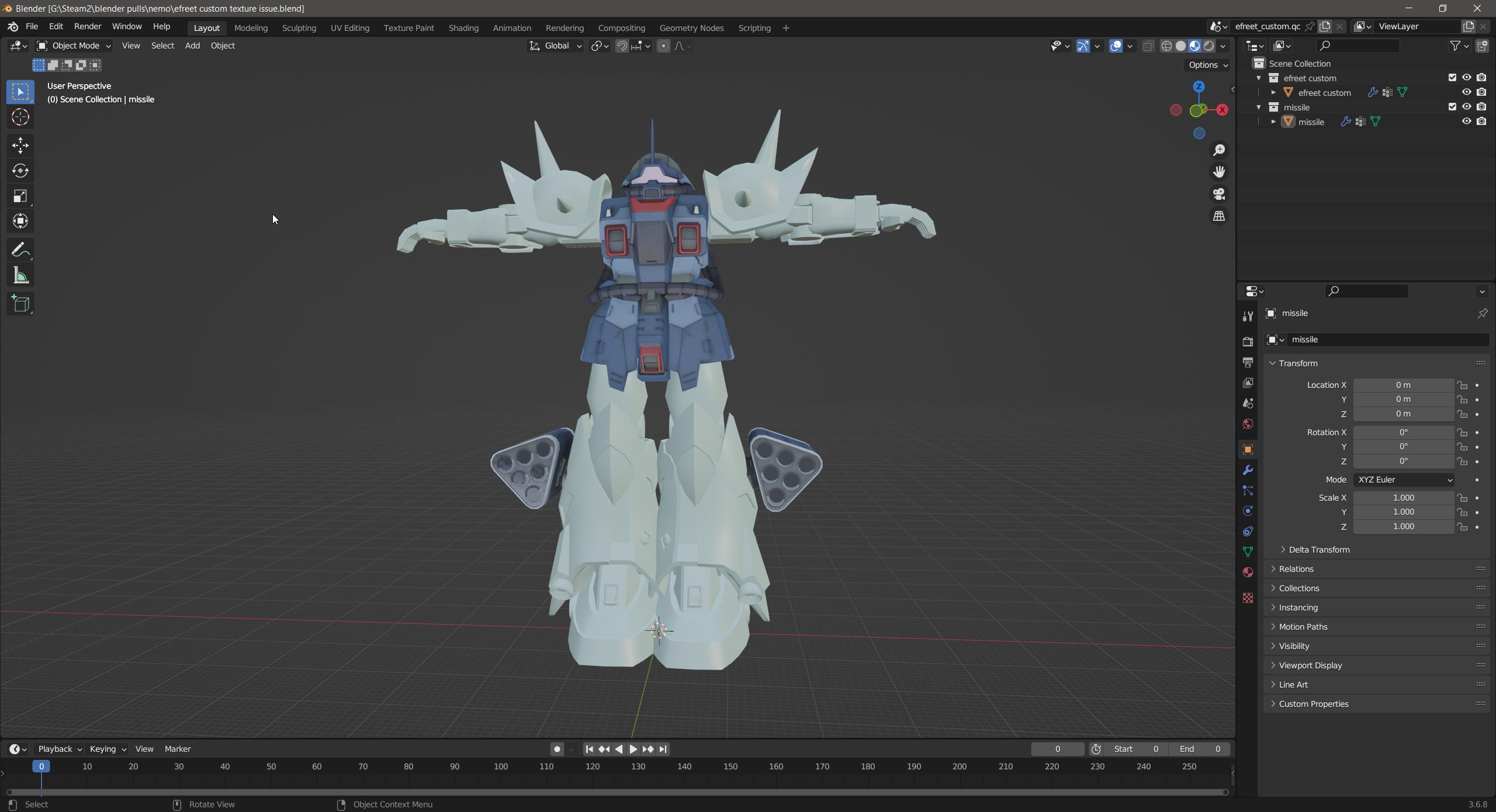Select the Select Box tool

[20, 92]
